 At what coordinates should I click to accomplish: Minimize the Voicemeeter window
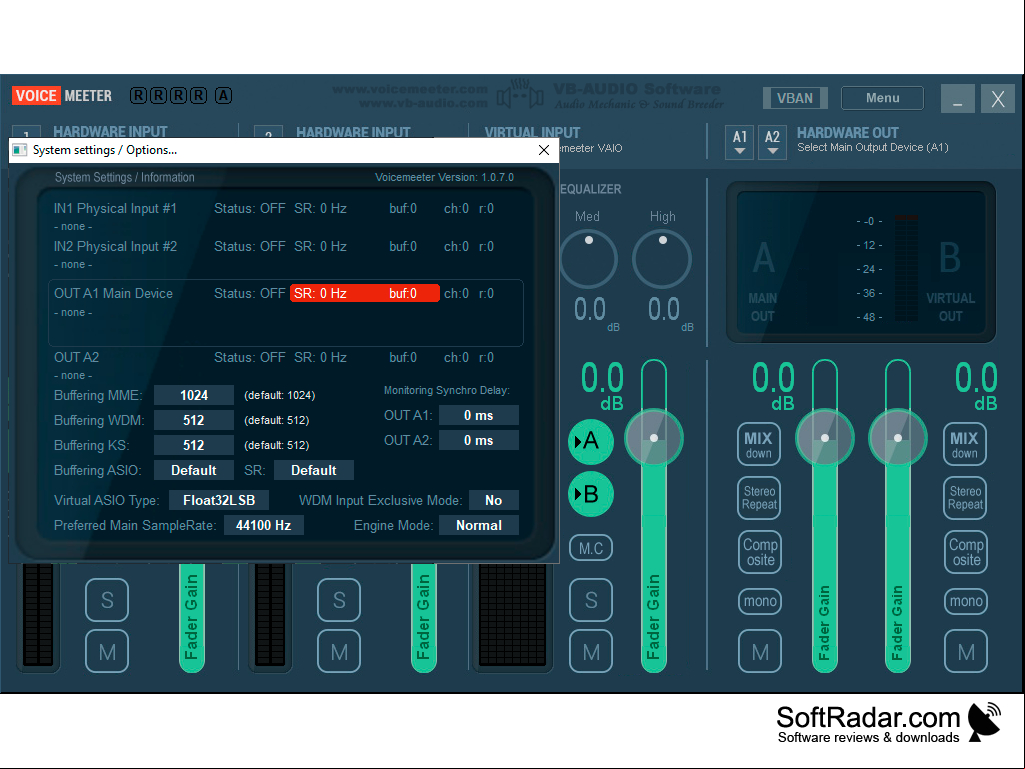(x=958, y=99)
